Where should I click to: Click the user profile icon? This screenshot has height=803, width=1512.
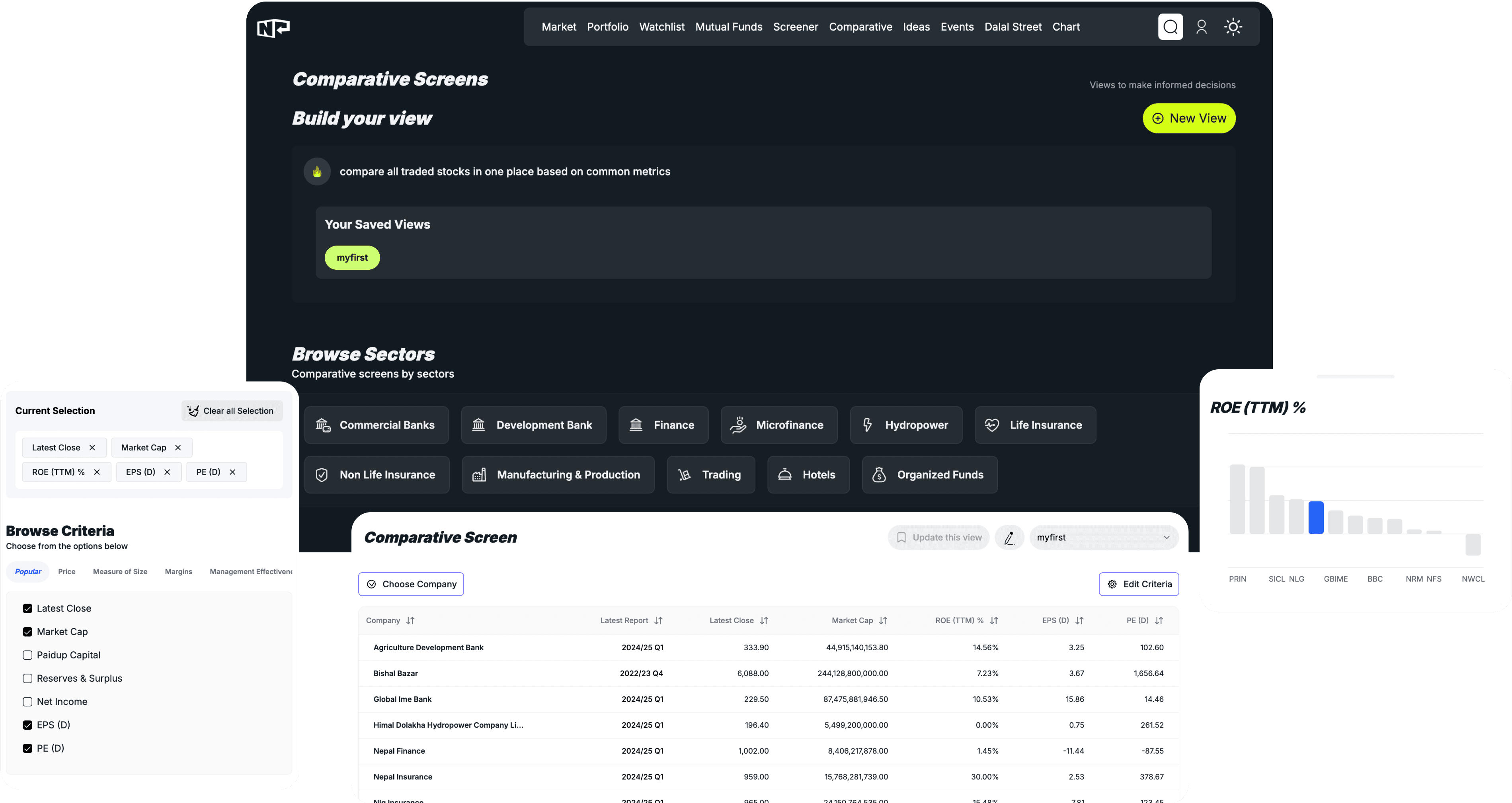tap(1202, 27)
